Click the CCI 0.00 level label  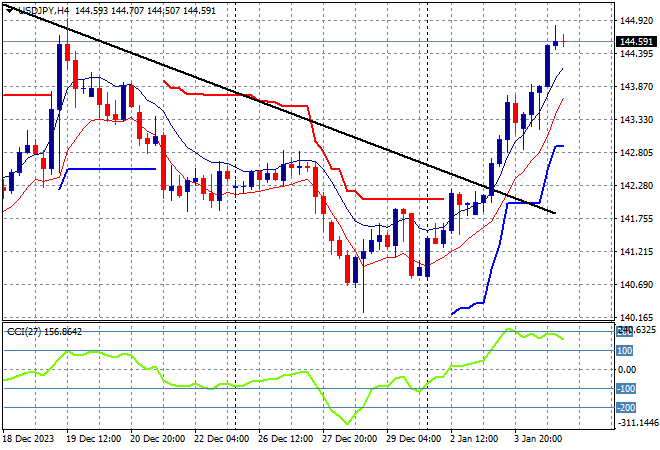tap(627, 370)
